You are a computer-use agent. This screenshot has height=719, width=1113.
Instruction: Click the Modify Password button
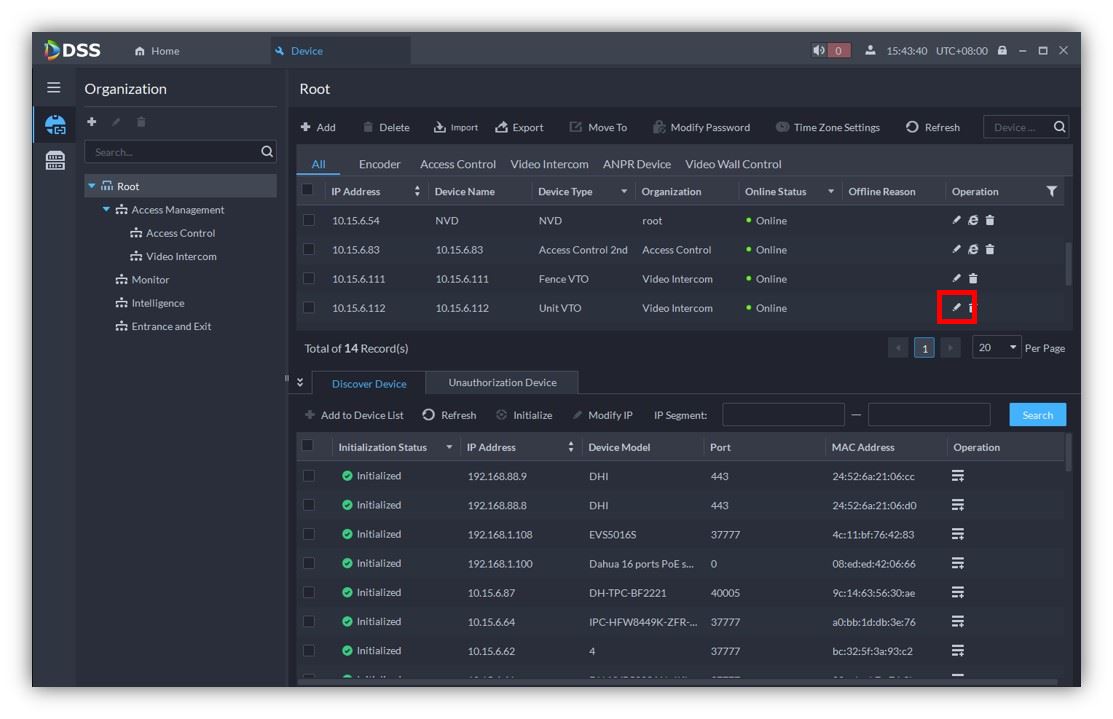(x=701, y=127)
